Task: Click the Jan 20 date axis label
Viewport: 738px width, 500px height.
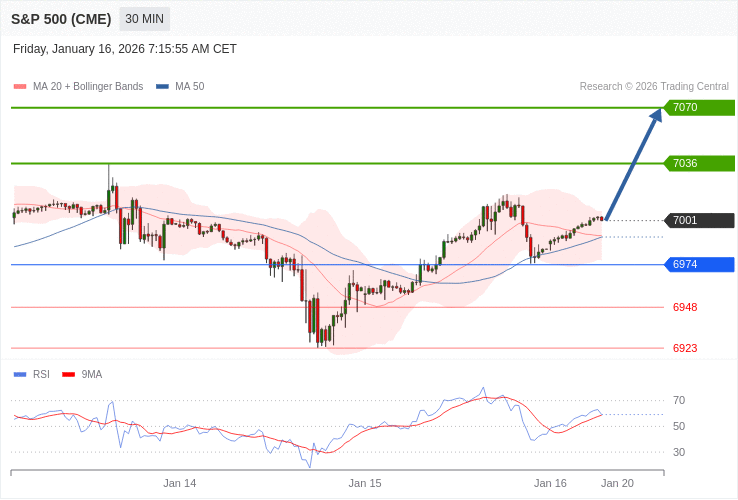Action: tap(618, 484)
